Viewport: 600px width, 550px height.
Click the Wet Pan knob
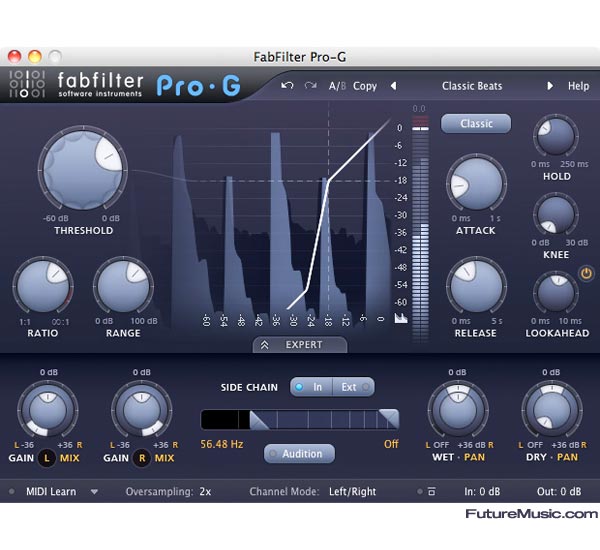coord(458,411)
